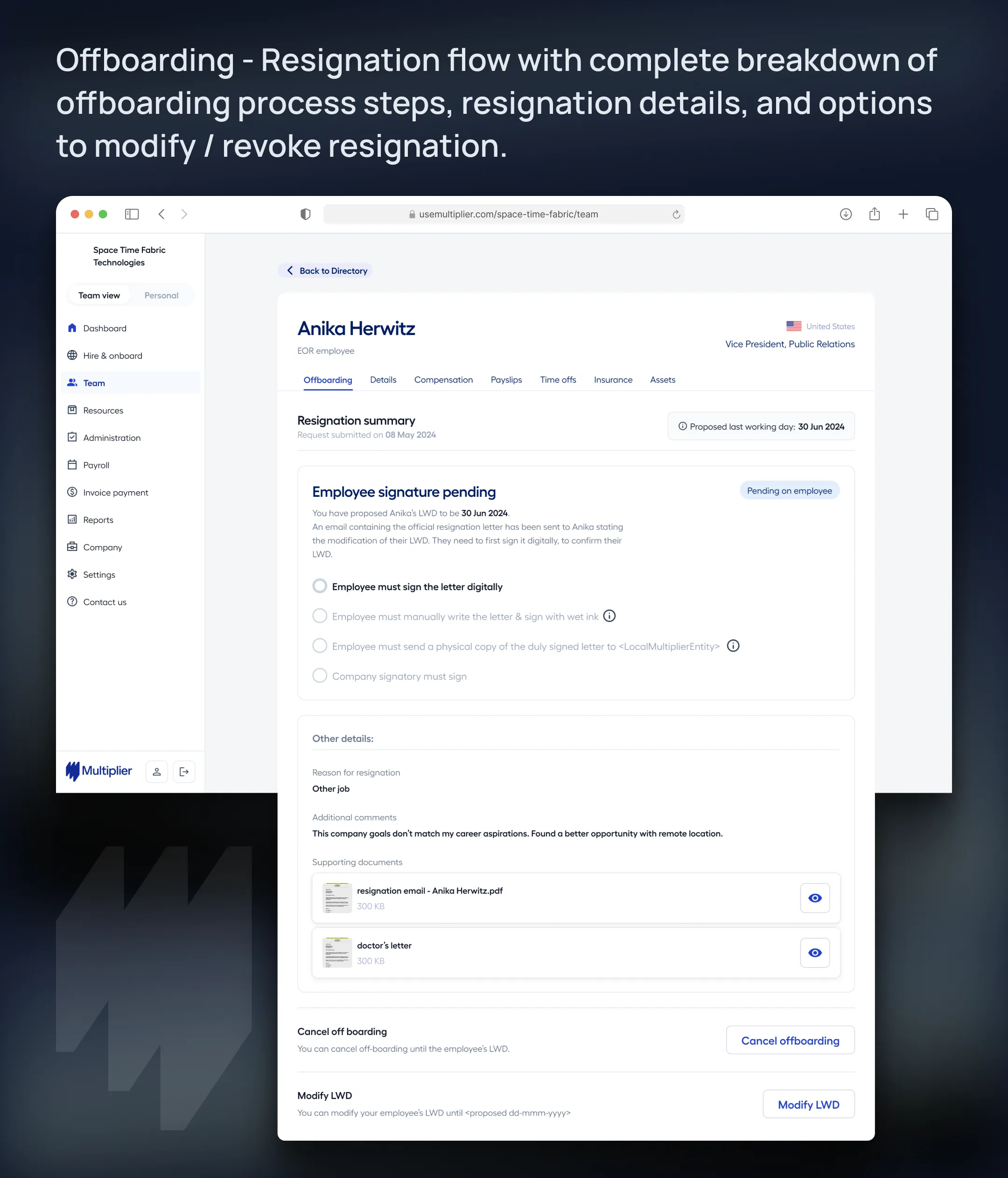Image resolution: width=1008 pixels, height=1178 pixels.
Task: Click Cancel offboarding button
Action: coord(790,1040)
